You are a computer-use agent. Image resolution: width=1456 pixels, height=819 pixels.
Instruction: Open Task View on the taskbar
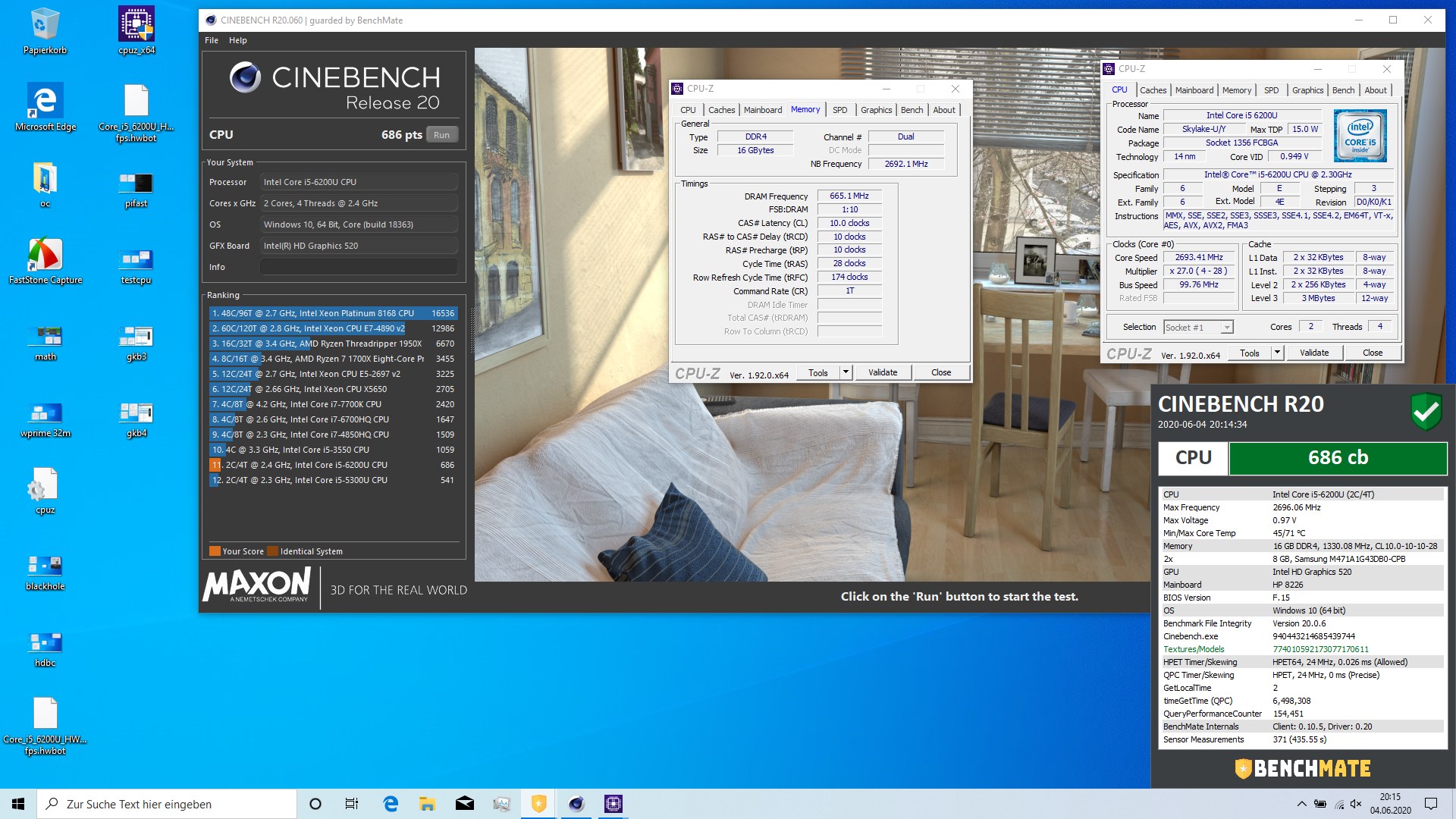tap(352, 804)
